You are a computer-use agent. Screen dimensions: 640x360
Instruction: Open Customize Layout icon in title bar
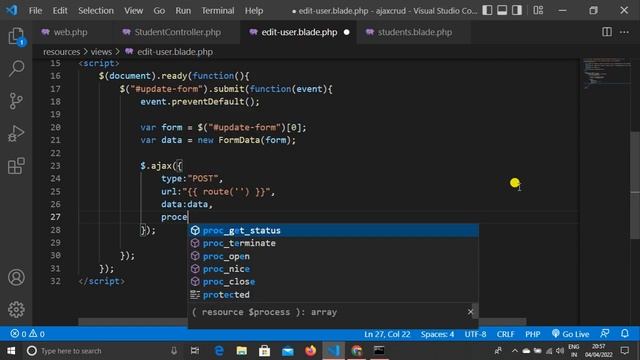[x=538, y=10]
